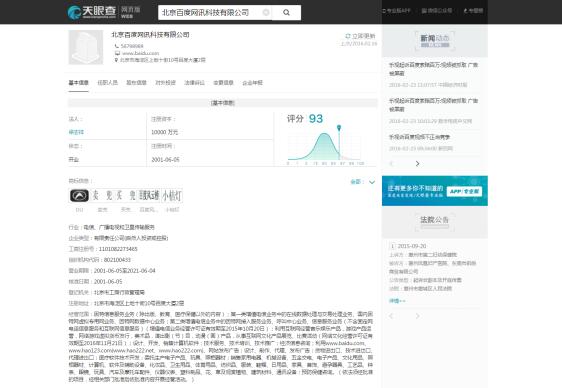562x388 pixels.
Task: Click the location pin icon by the address
Action: coord(116,60)
